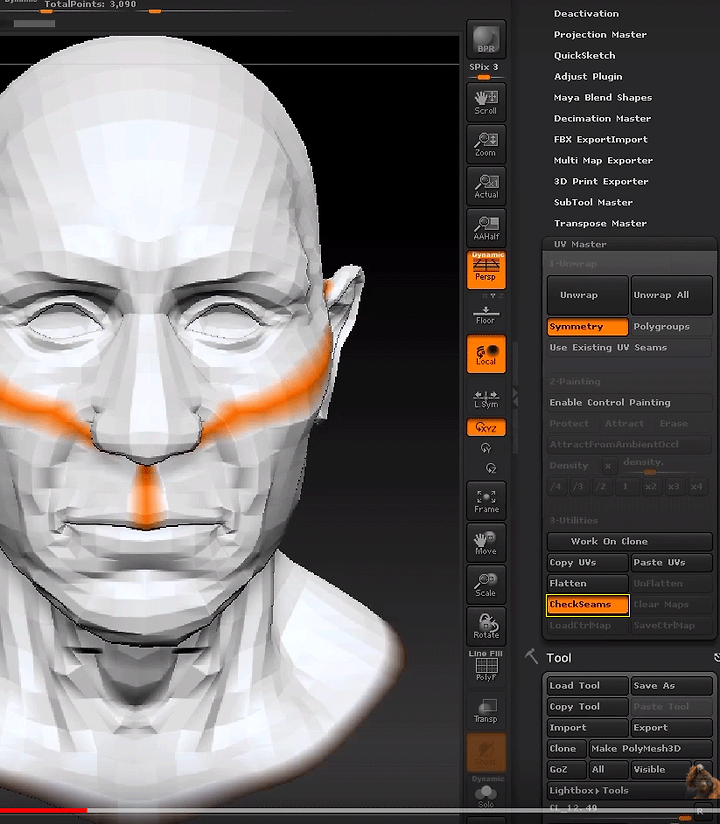
Task: Select the Rotate view tool
Action: pyautogui.click(x=486, y=626)
